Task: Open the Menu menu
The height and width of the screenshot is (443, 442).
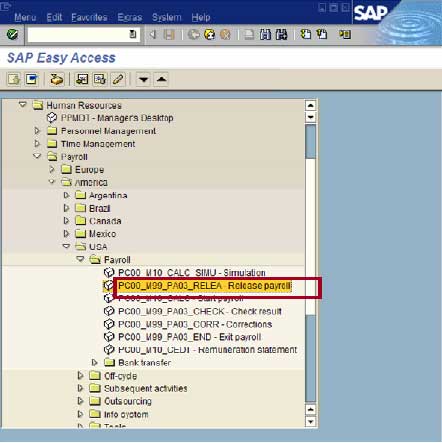Action: coord(25,17)
